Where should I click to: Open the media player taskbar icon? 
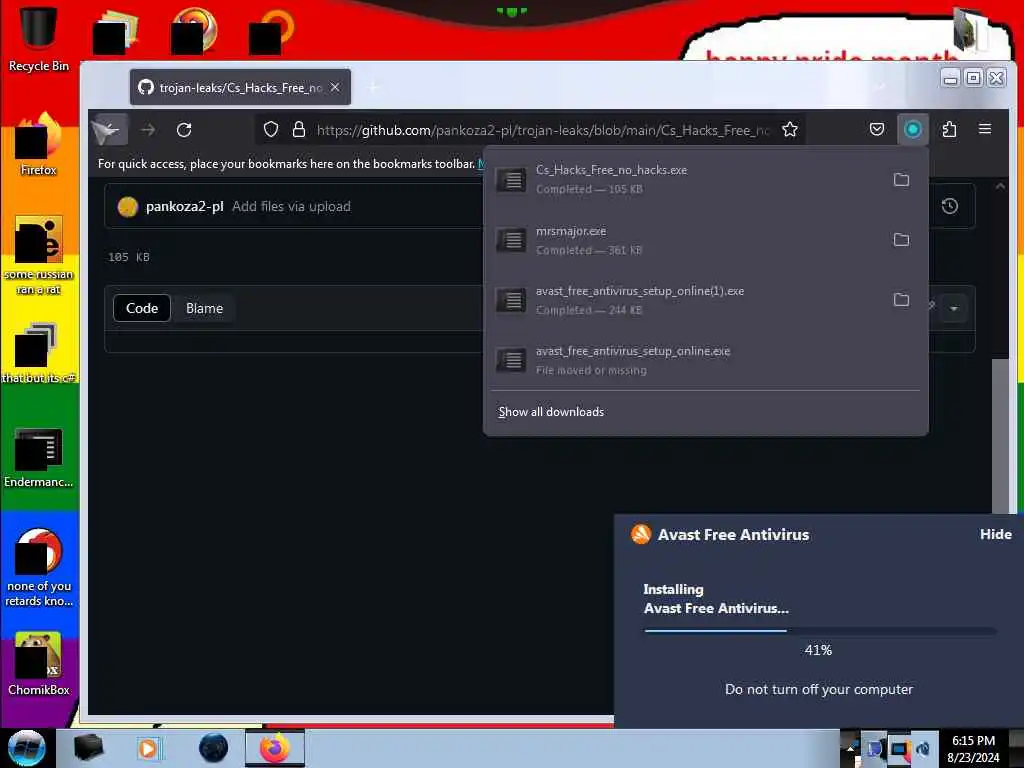[149, 748]
